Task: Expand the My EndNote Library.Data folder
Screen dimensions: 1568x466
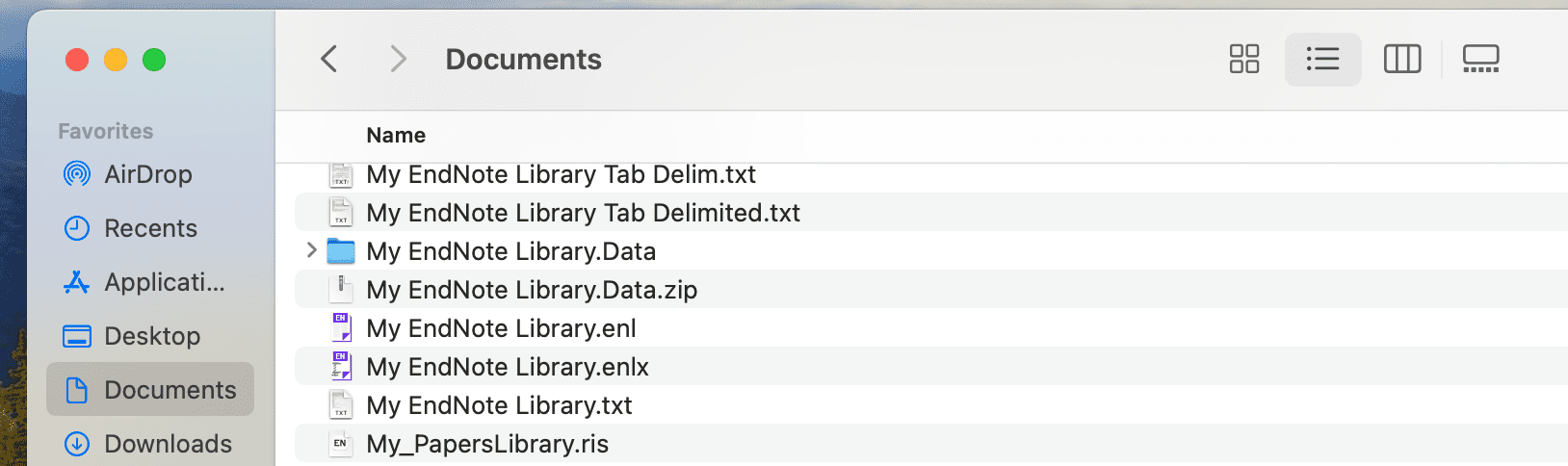Action: click(x=311, y=250)
